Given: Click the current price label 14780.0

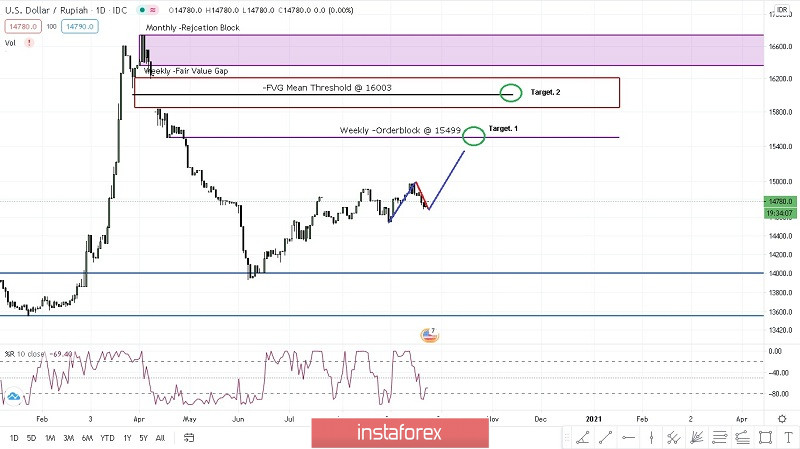Looking at the screenshot, I should click(781, 202).
